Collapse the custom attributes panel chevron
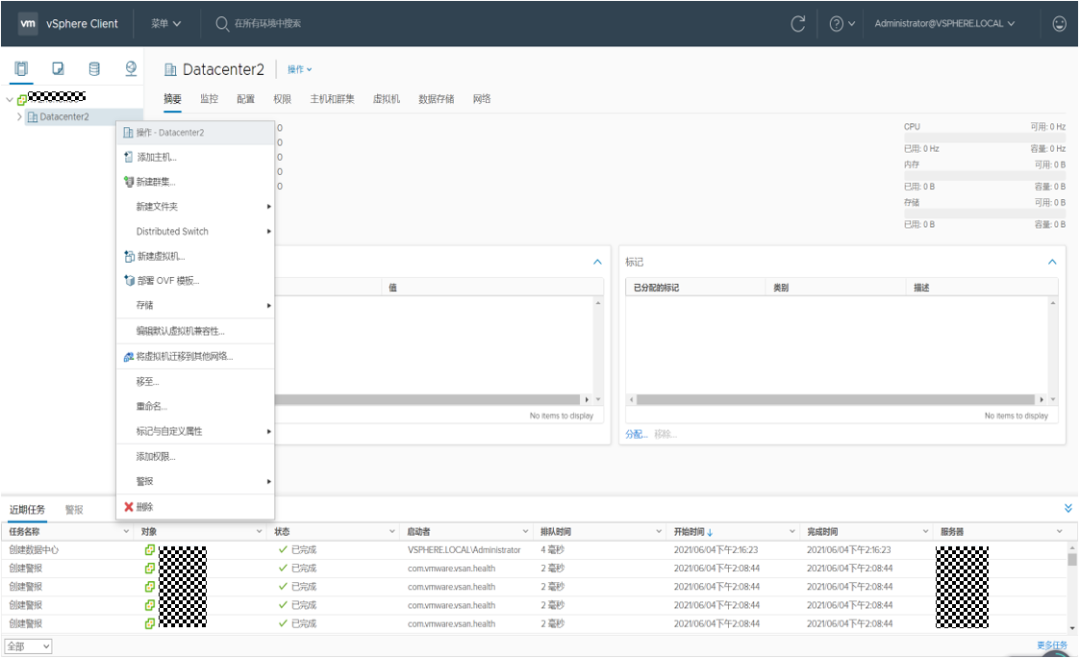The width and height of the screenshot is (1080, 658). (598, 262)
